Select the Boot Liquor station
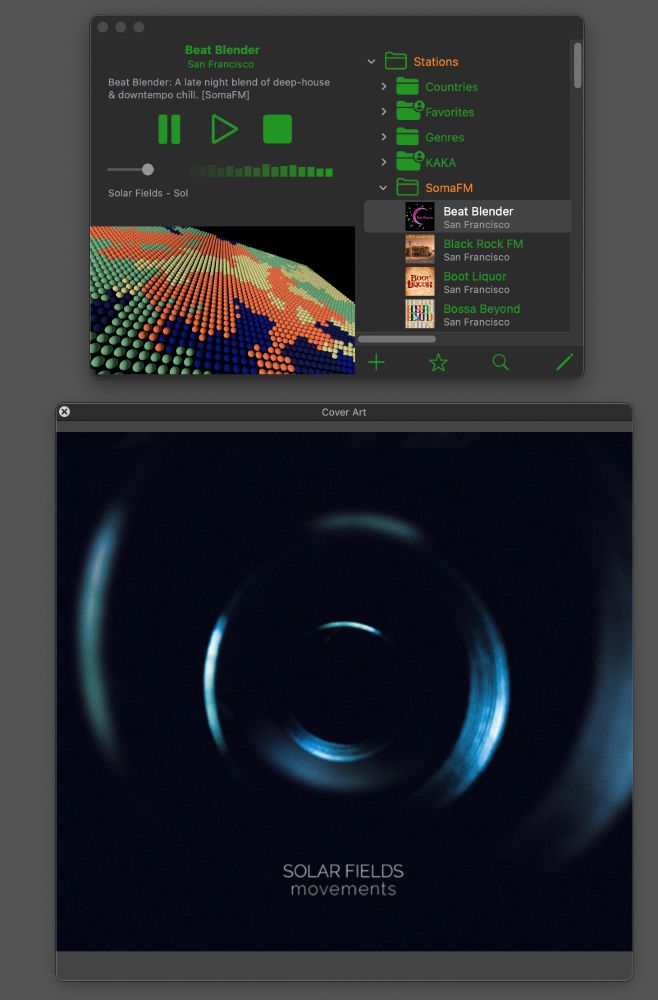 (467, 282)
